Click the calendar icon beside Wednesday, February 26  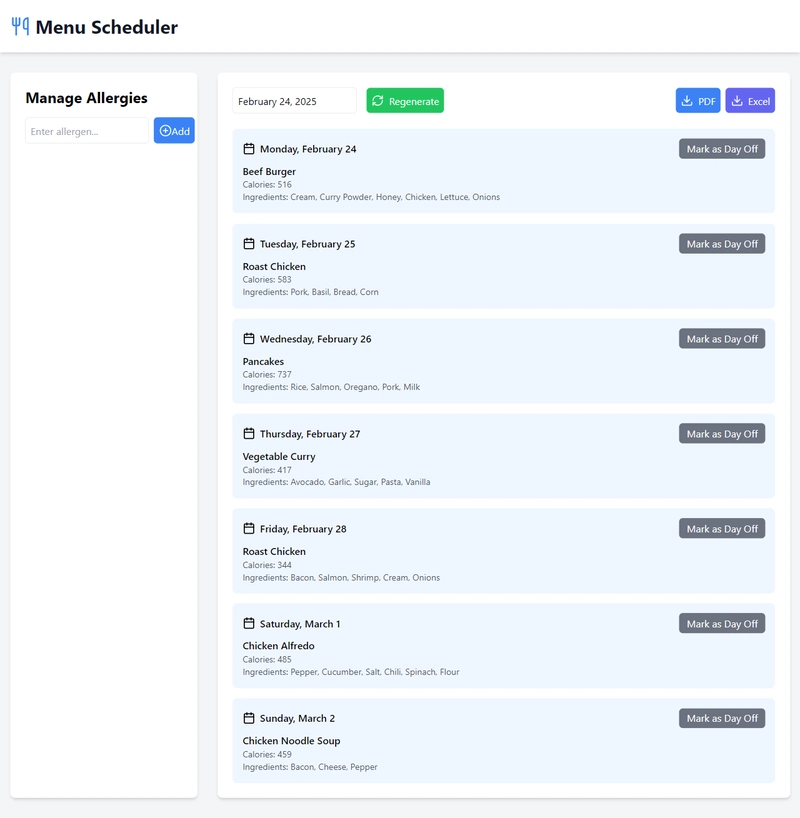pos(249,339)
